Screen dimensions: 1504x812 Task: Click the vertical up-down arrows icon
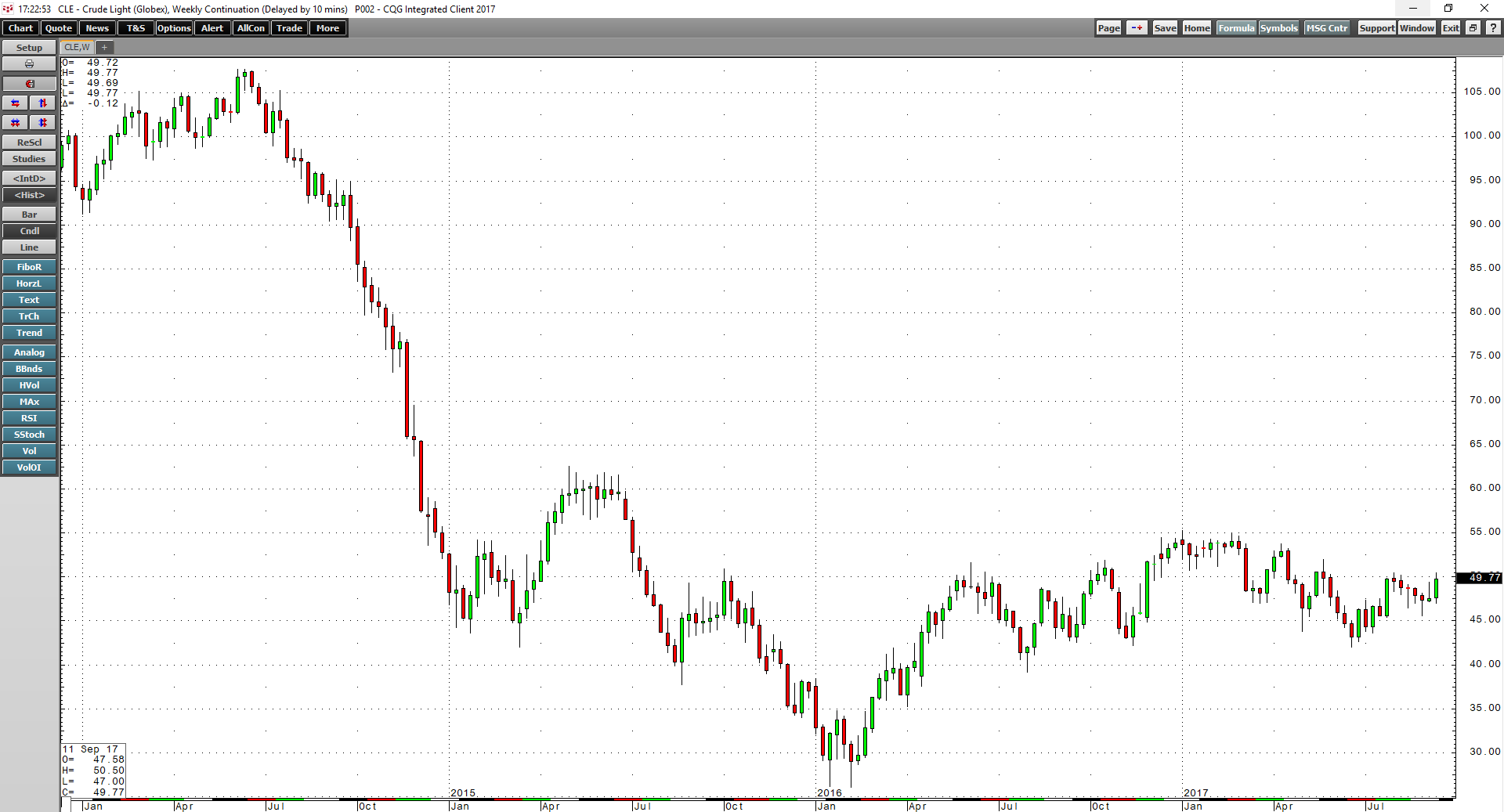click(x=42, y=103)
